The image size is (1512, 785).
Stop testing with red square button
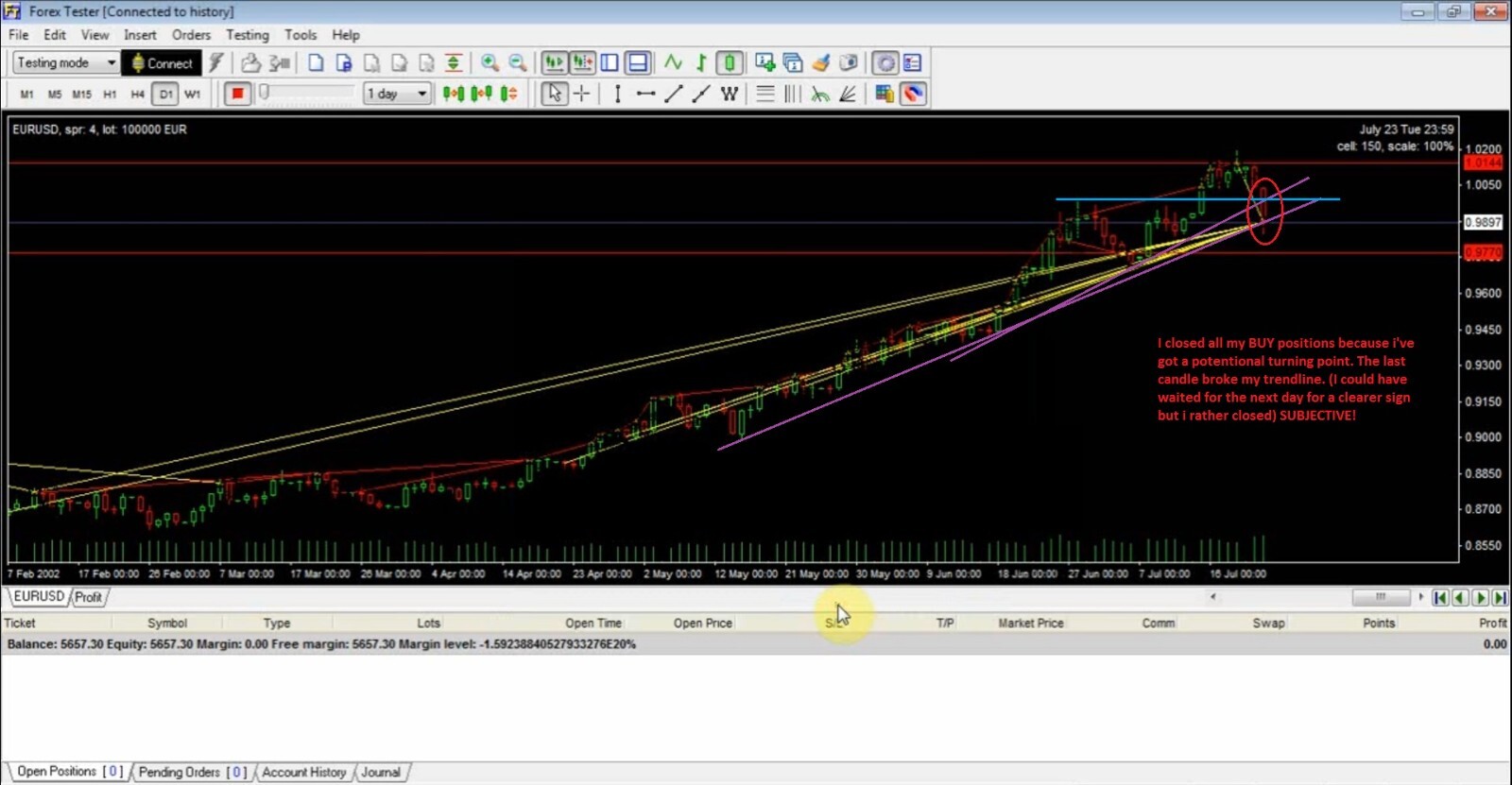[238, 94]
